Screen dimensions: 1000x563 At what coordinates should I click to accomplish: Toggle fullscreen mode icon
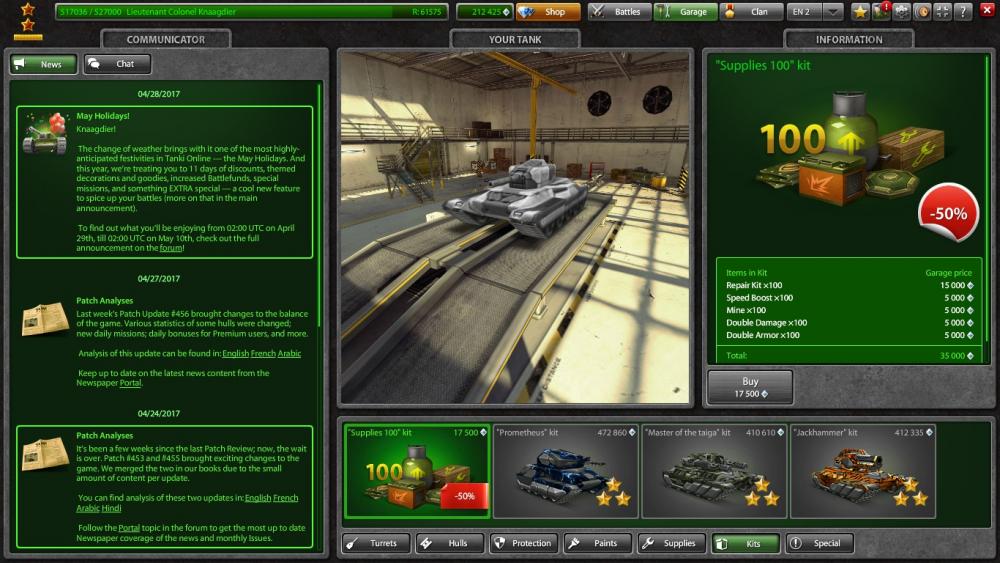(x=942, y=12)
